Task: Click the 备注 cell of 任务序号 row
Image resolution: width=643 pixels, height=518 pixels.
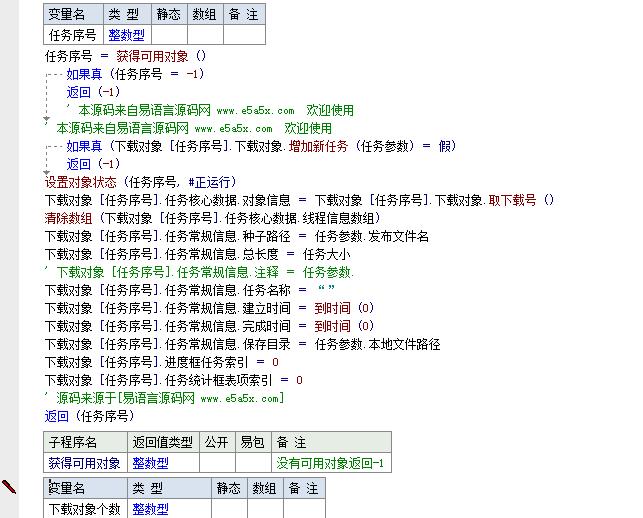Action: pos(244,35)
